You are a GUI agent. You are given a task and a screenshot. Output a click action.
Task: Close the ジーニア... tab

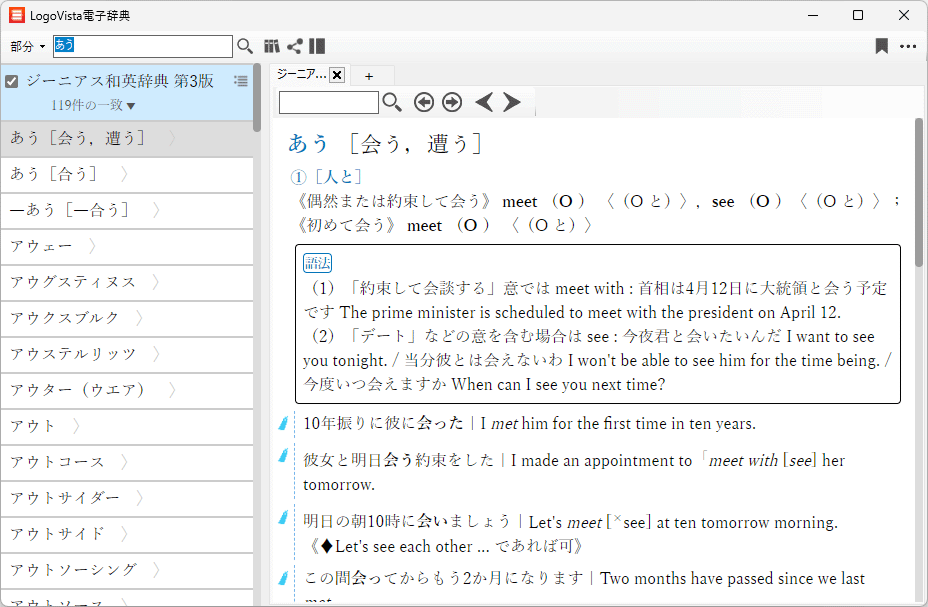pos(337,75)
